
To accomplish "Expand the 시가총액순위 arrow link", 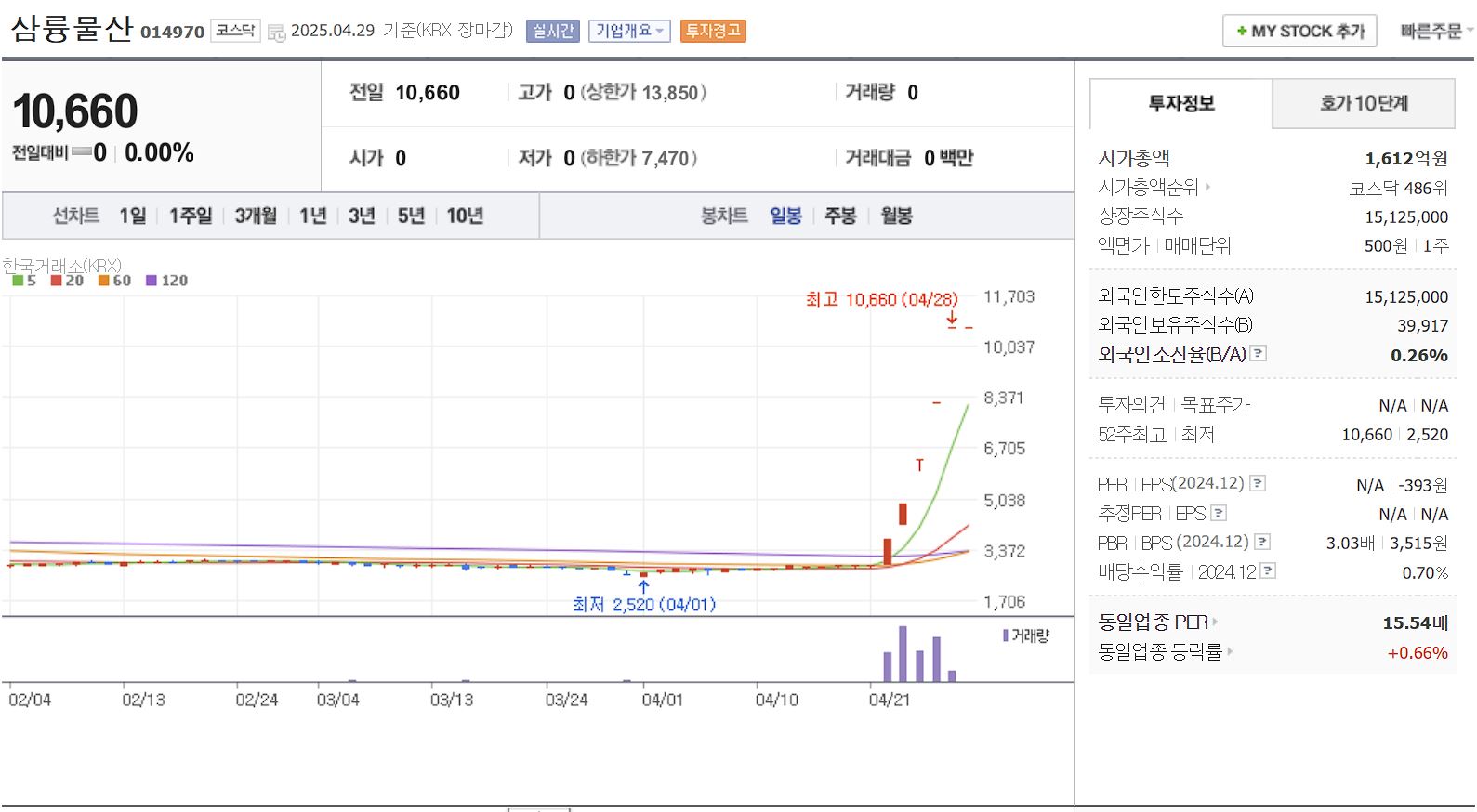I will pos(1207,187).
